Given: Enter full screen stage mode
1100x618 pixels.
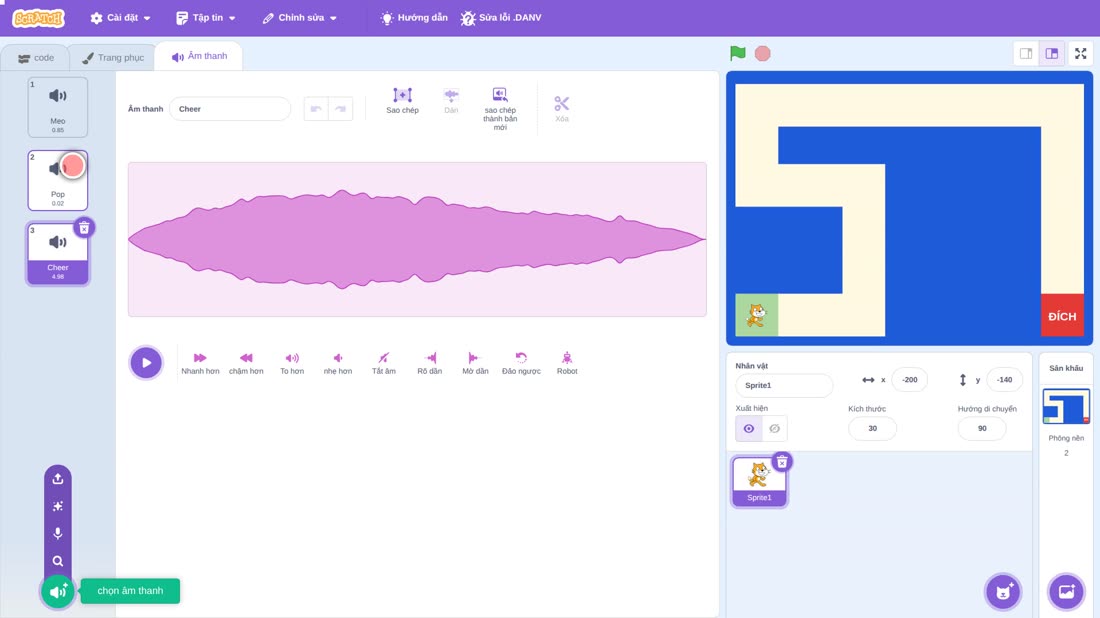Looking at the screenshot, I should [1080, 53].
